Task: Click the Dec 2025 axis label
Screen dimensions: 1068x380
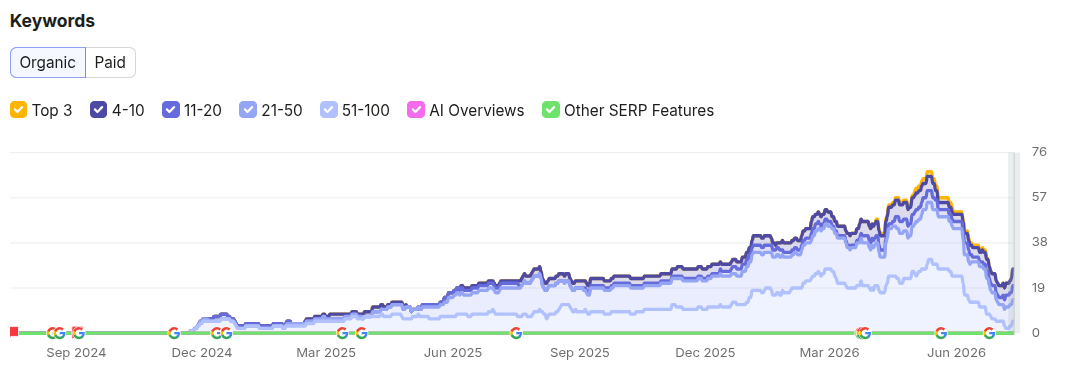Action: pyautogui.click(x=706, y=353)
